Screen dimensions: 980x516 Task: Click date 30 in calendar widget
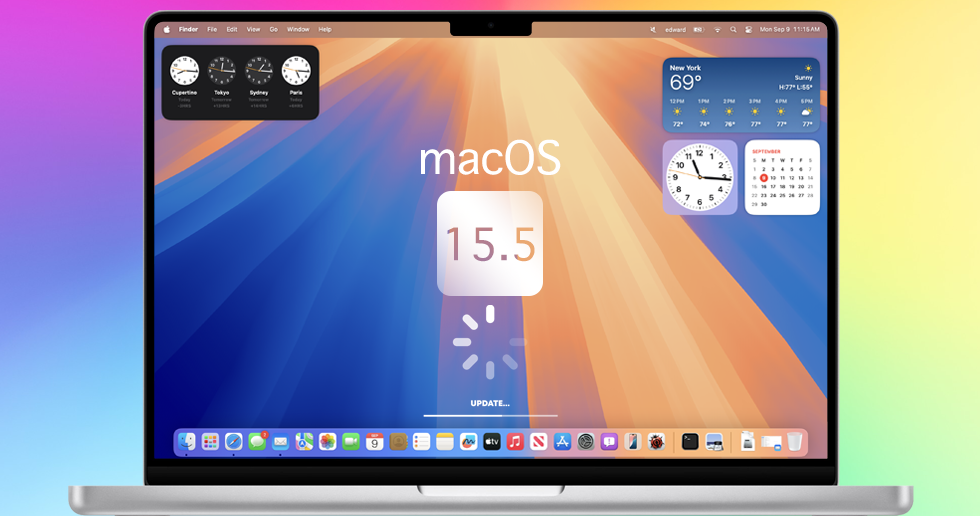pyautogui.click(x=764, y=204)
